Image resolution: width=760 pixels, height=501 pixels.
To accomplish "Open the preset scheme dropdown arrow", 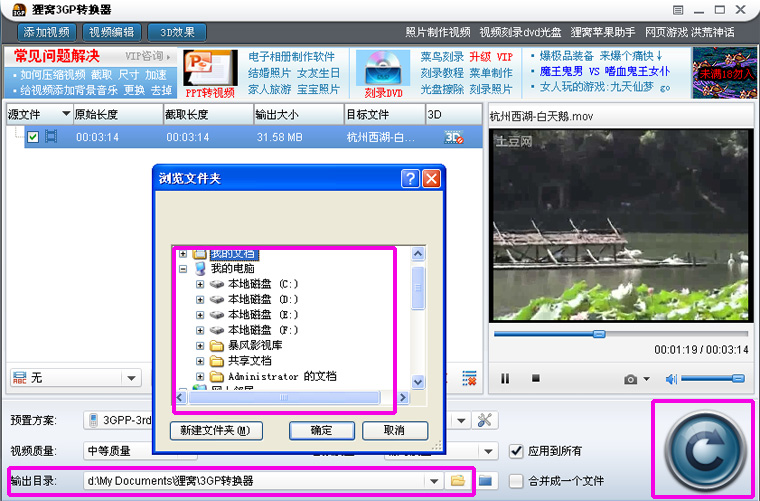I will click(x=461, y=421).
